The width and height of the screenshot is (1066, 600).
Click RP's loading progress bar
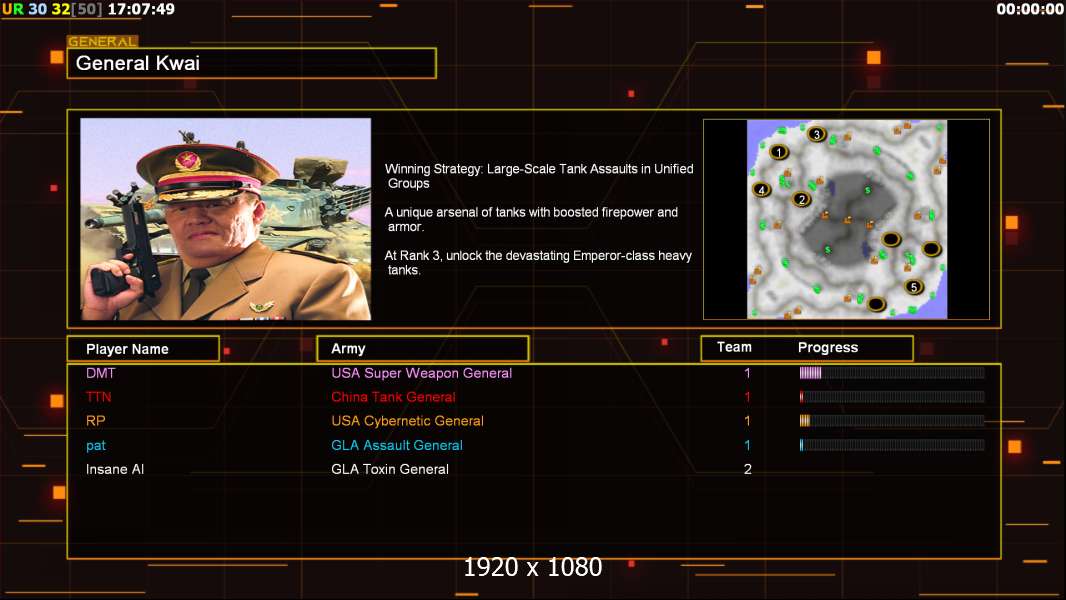tap(892, 421)
